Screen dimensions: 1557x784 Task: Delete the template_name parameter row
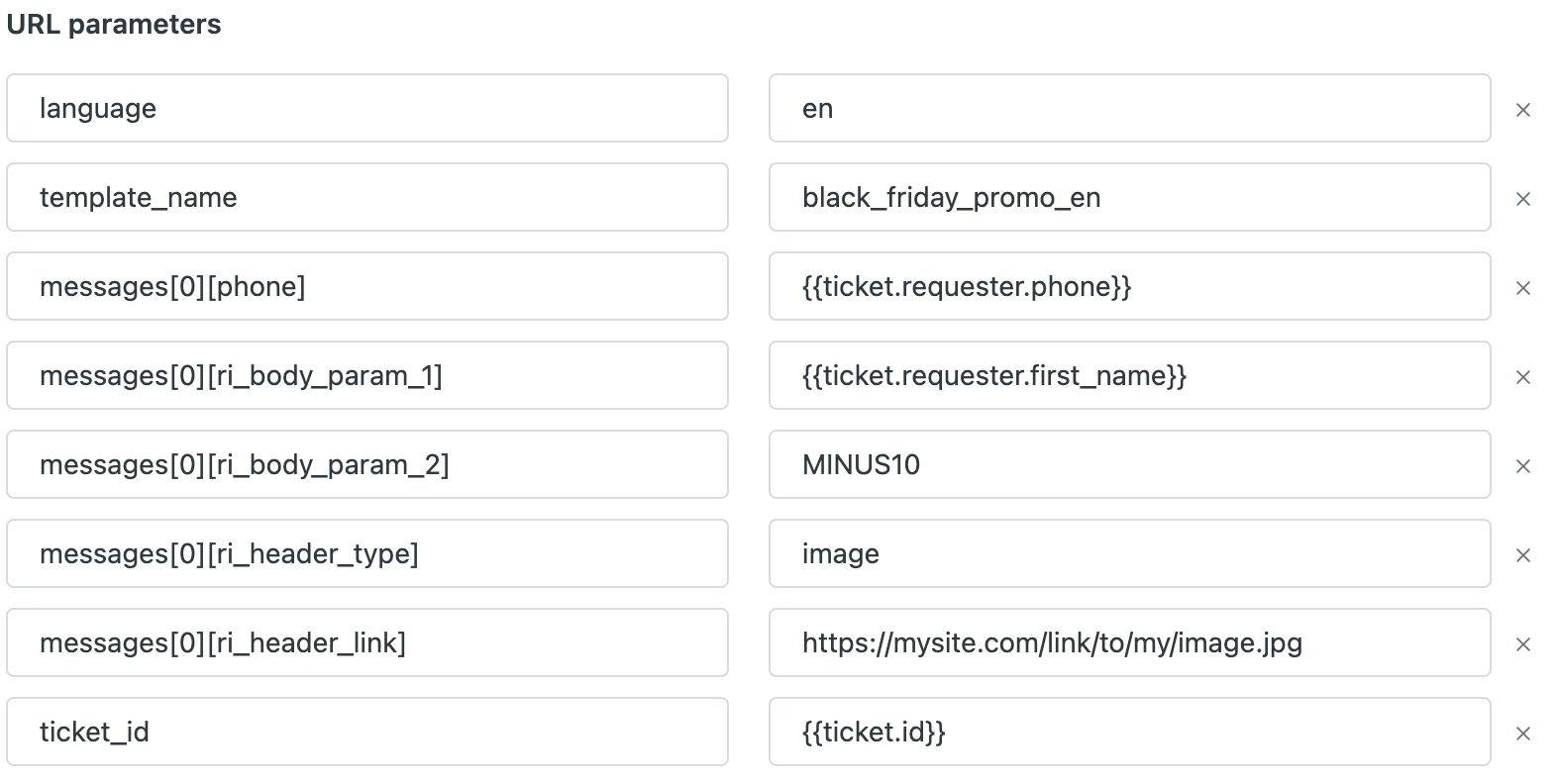tap(1523, 199)
